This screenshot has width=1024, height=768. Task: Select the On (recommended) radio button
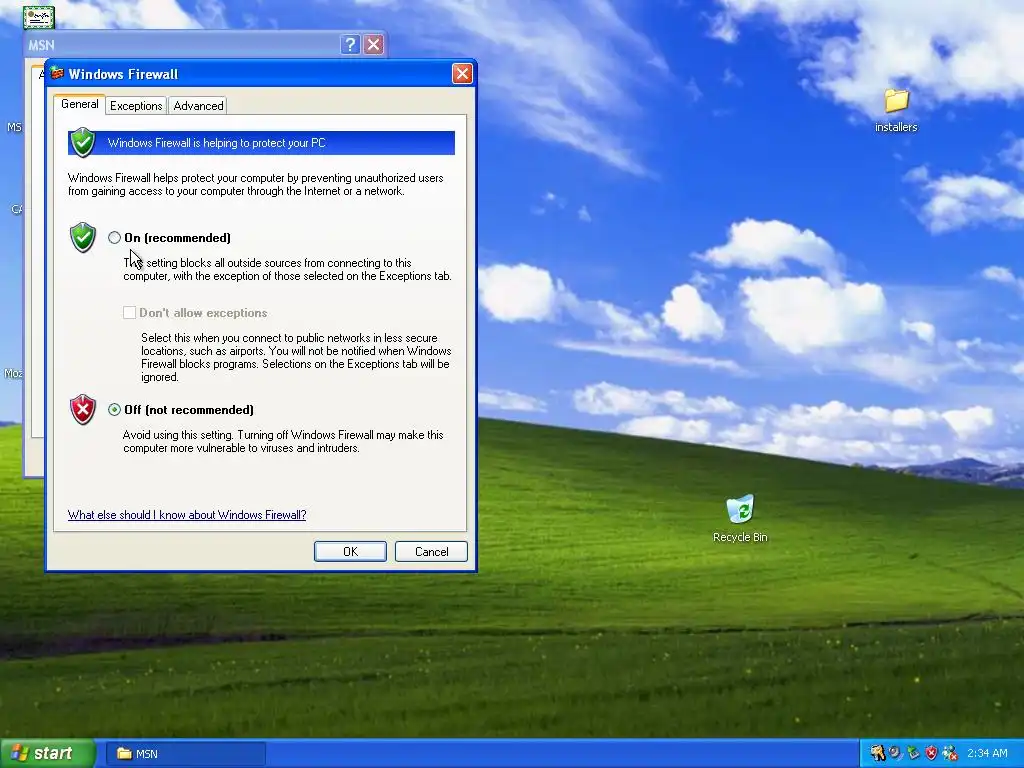(114, 238)
